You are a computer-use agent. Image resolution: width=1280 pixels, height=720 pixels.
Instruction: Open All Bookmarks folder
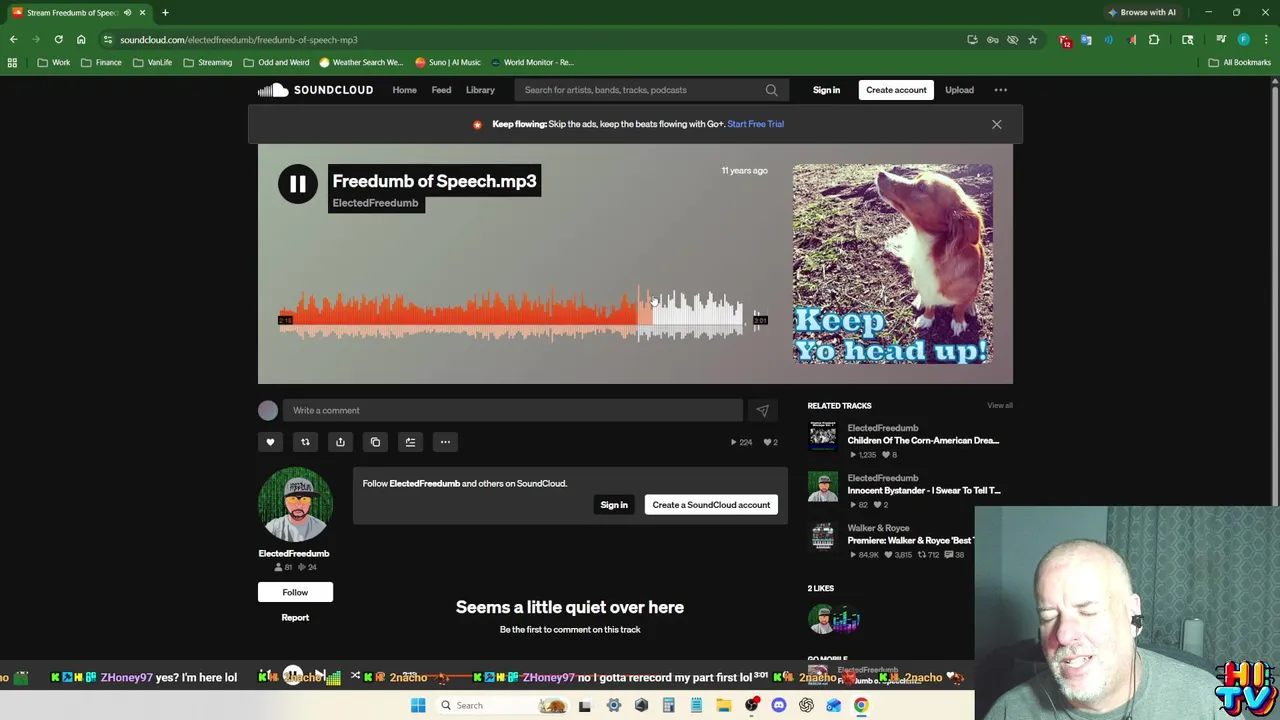click(x=1239, y=62)
